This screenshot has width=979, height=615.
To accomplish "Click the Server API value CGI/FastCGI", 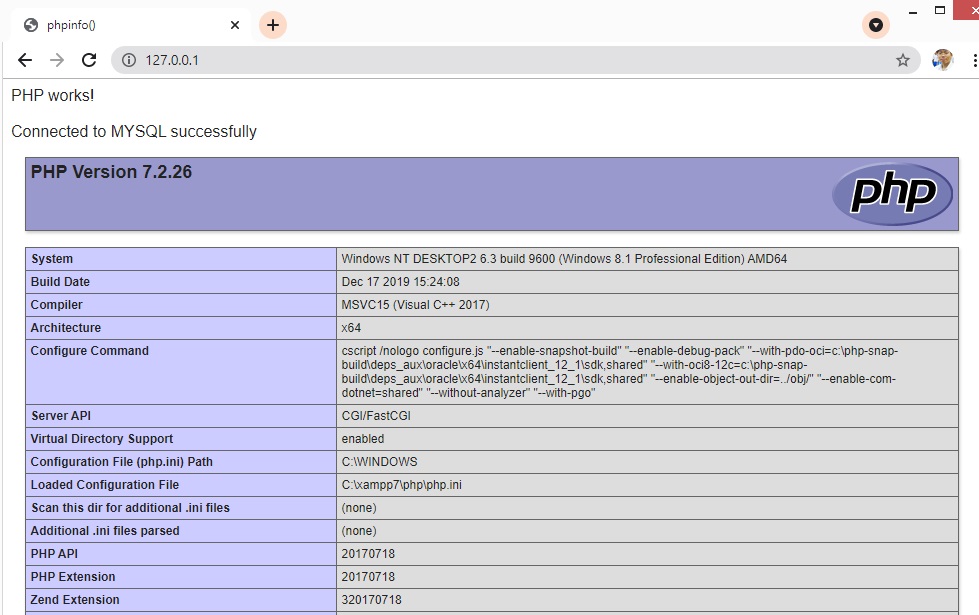I will 375,416.
